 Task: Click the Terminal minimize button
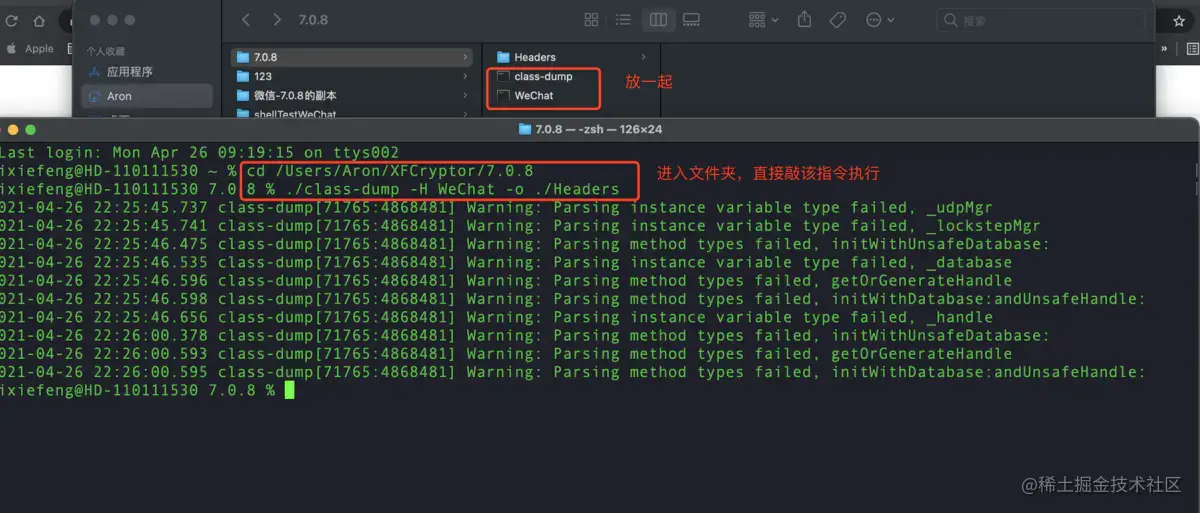[14, 129]
